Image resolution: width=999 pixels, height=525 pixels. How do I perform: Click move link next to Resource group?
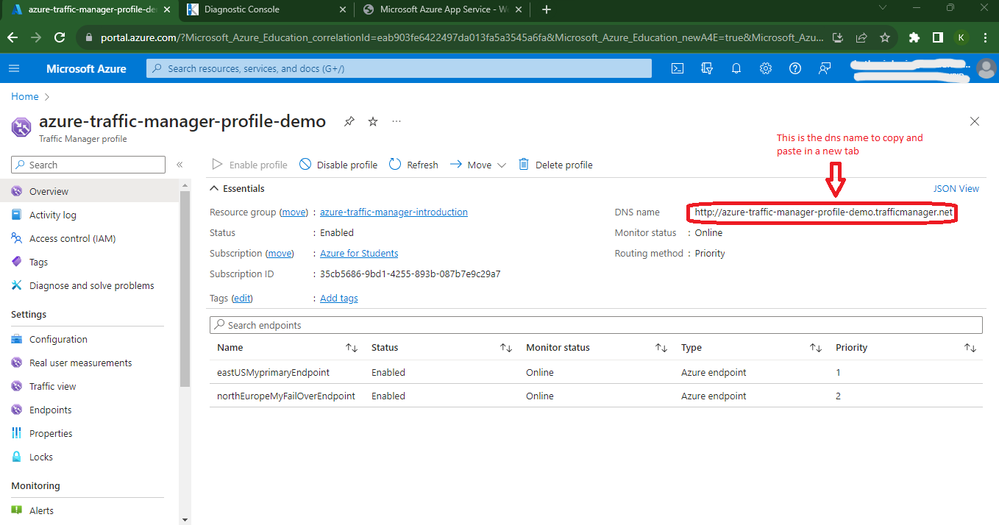pos(294,212)
